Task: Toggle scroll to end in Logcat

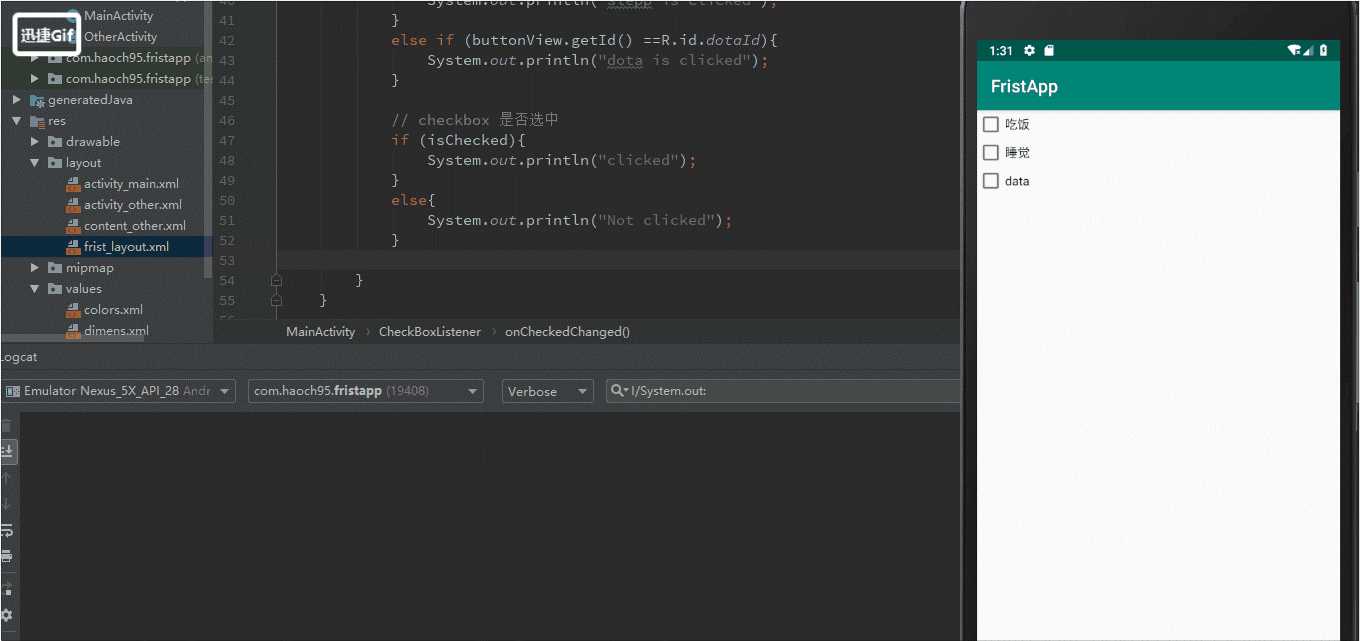Action: point(6,451)
